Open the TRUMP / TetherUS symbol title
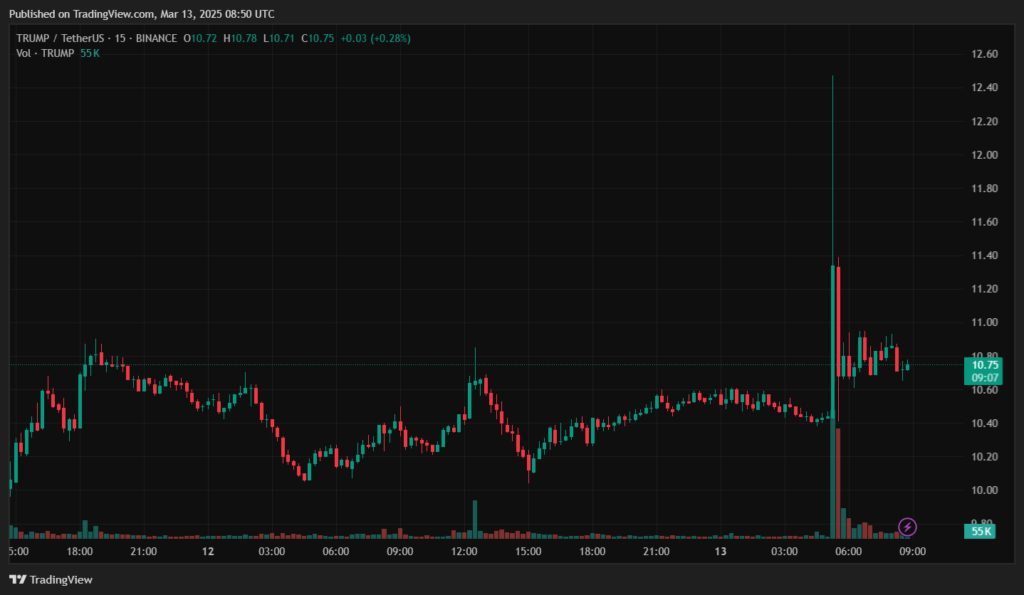Image resolution: width=1024 pixels, height=595 pixels. click(62, 38)
